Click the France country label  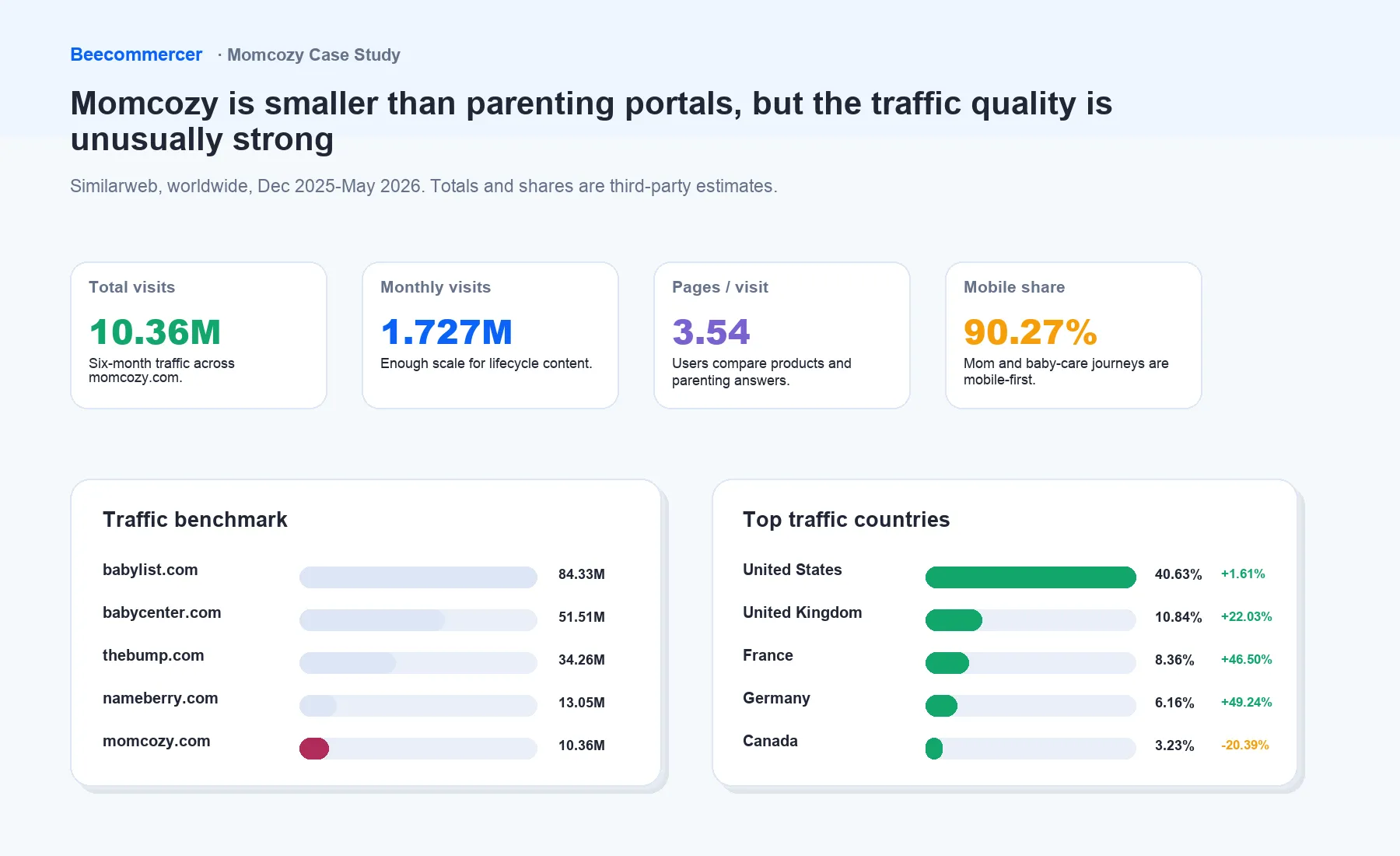pyautogui.click(x=768, y=655)
